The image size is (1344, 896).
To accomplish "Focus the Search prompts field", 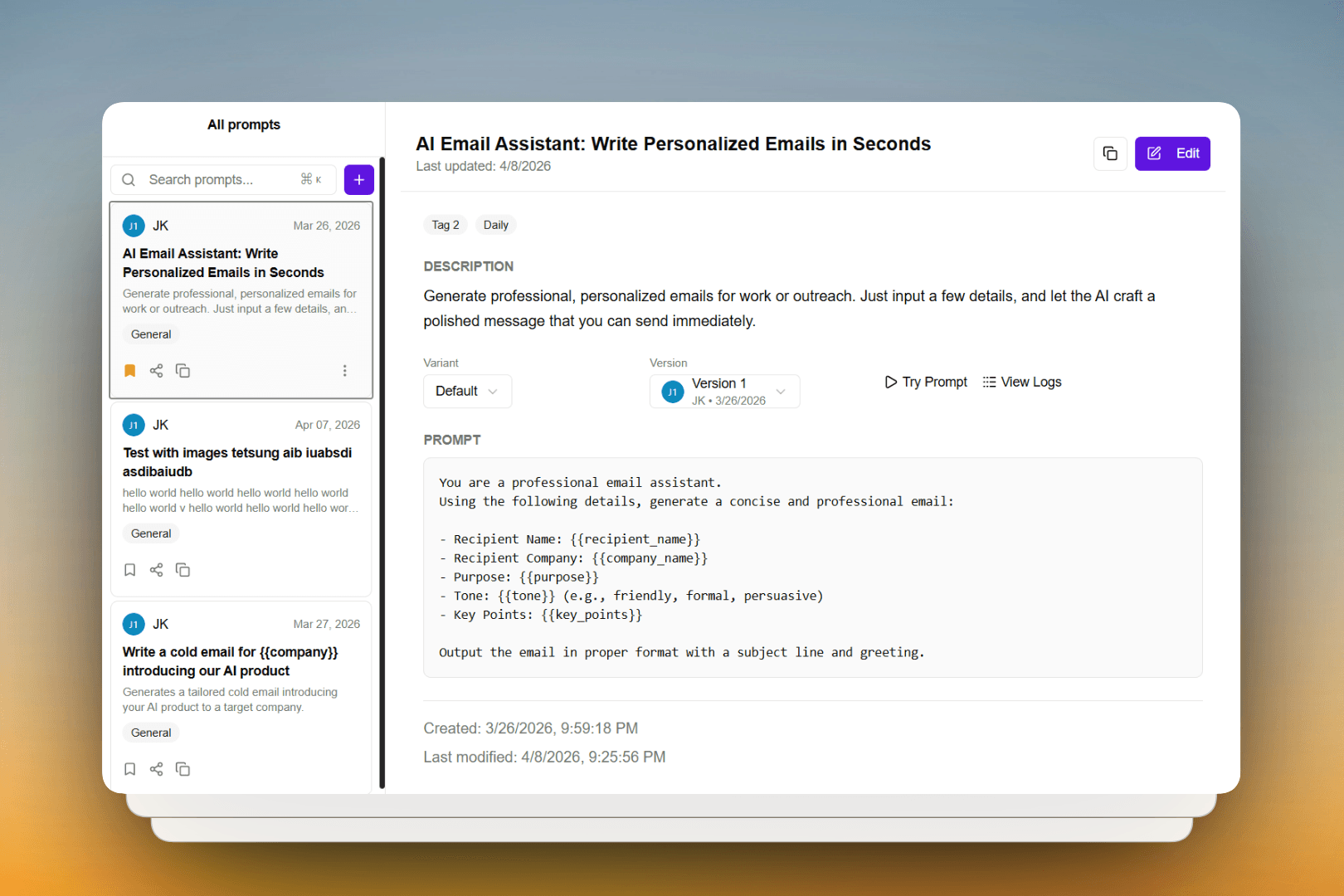I will (223, 180).
